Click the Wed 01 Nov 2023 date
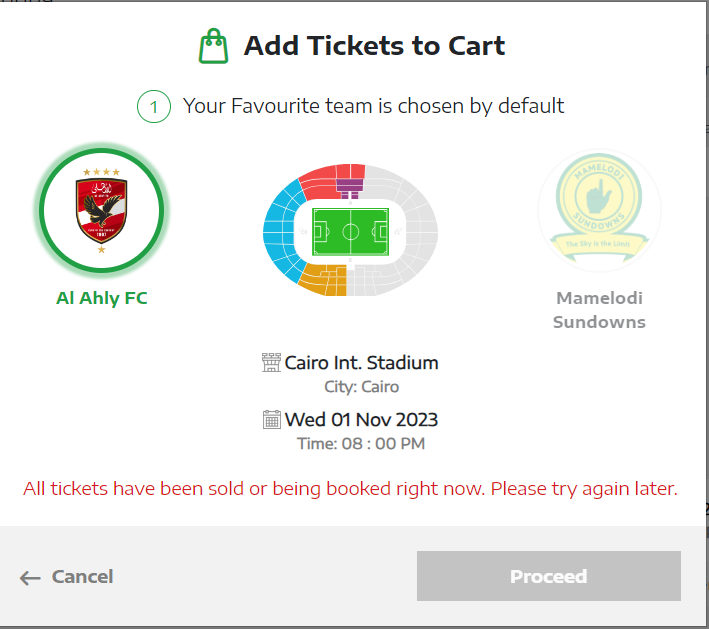This screenshot has width=709, height=629. pos(361,420)
